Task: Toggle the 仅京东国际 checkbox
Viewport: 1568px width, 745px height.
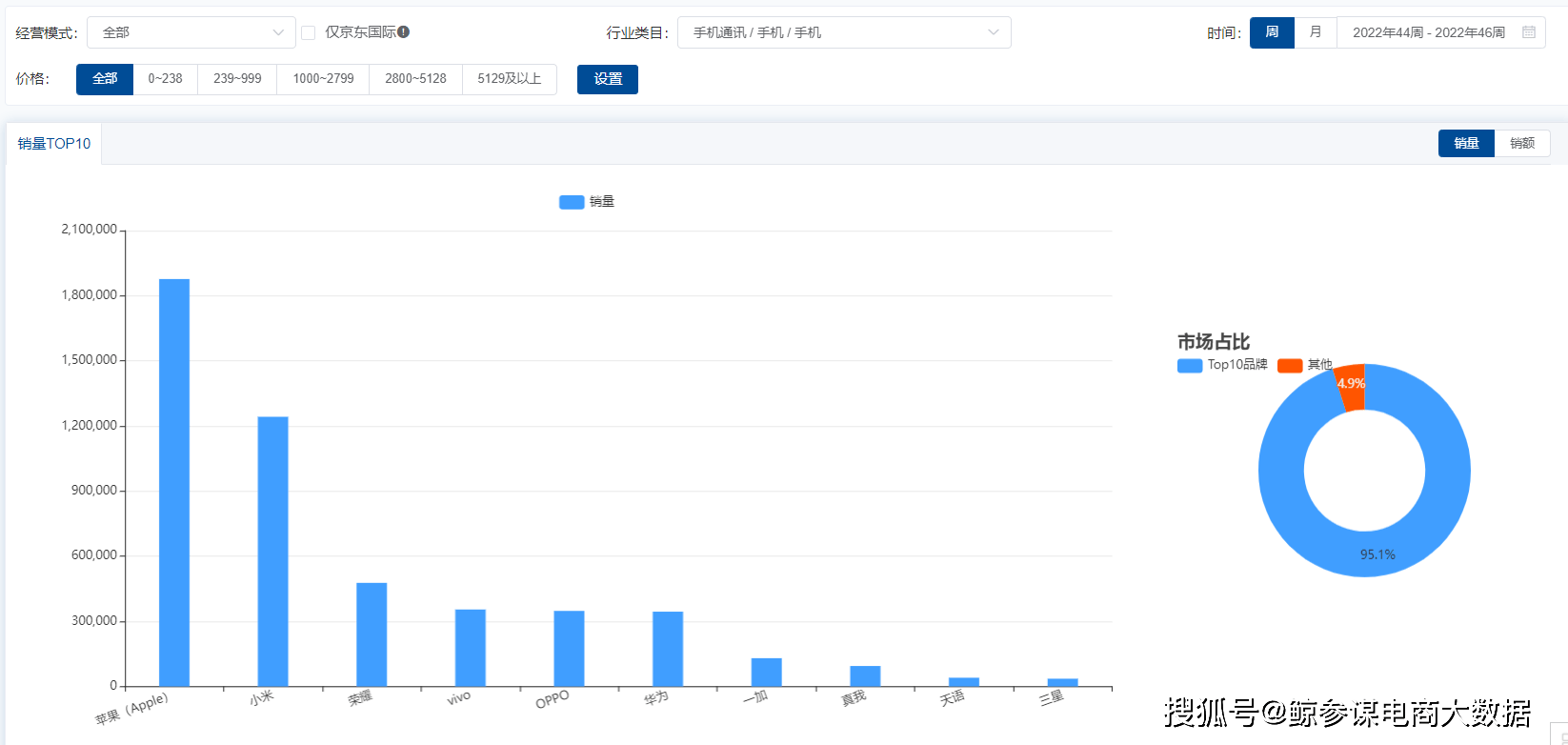Action: [x=309, y=32]
